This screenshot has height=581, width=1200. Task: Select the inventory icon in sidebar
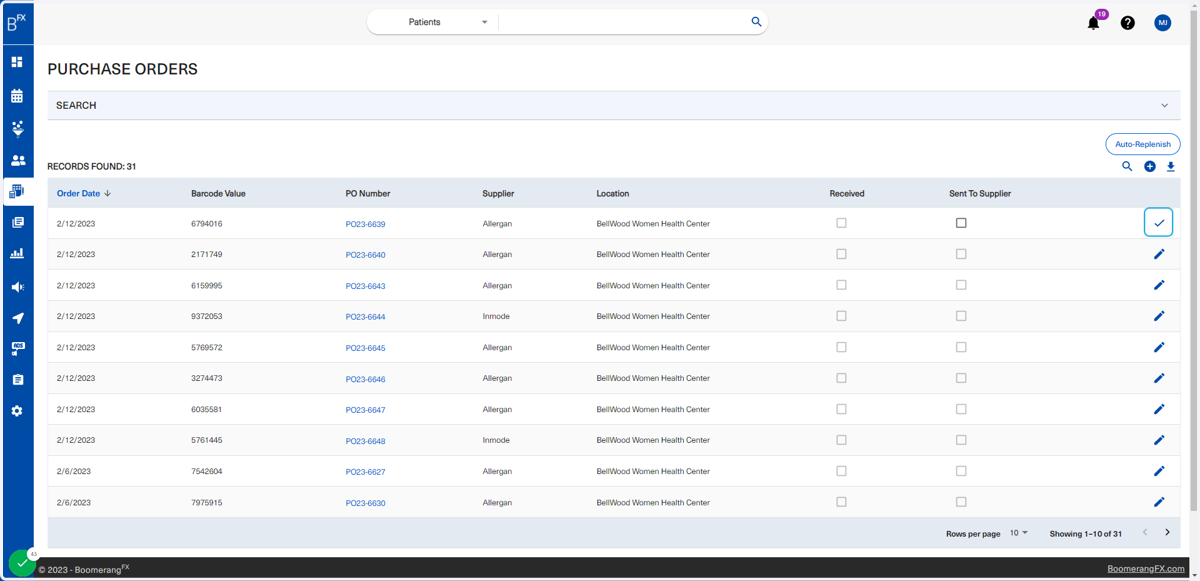tap(17, 191)
